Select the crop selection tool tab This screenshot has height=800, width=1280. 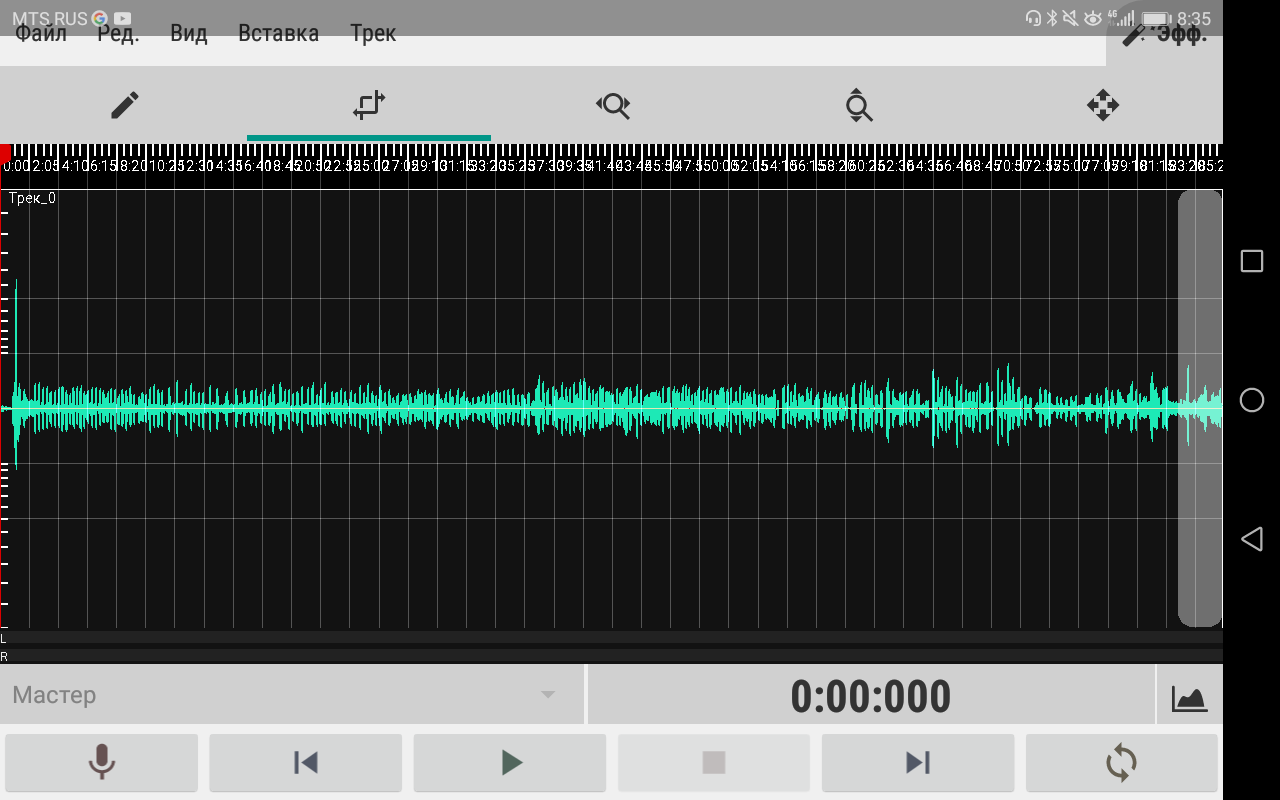point(369,105)
